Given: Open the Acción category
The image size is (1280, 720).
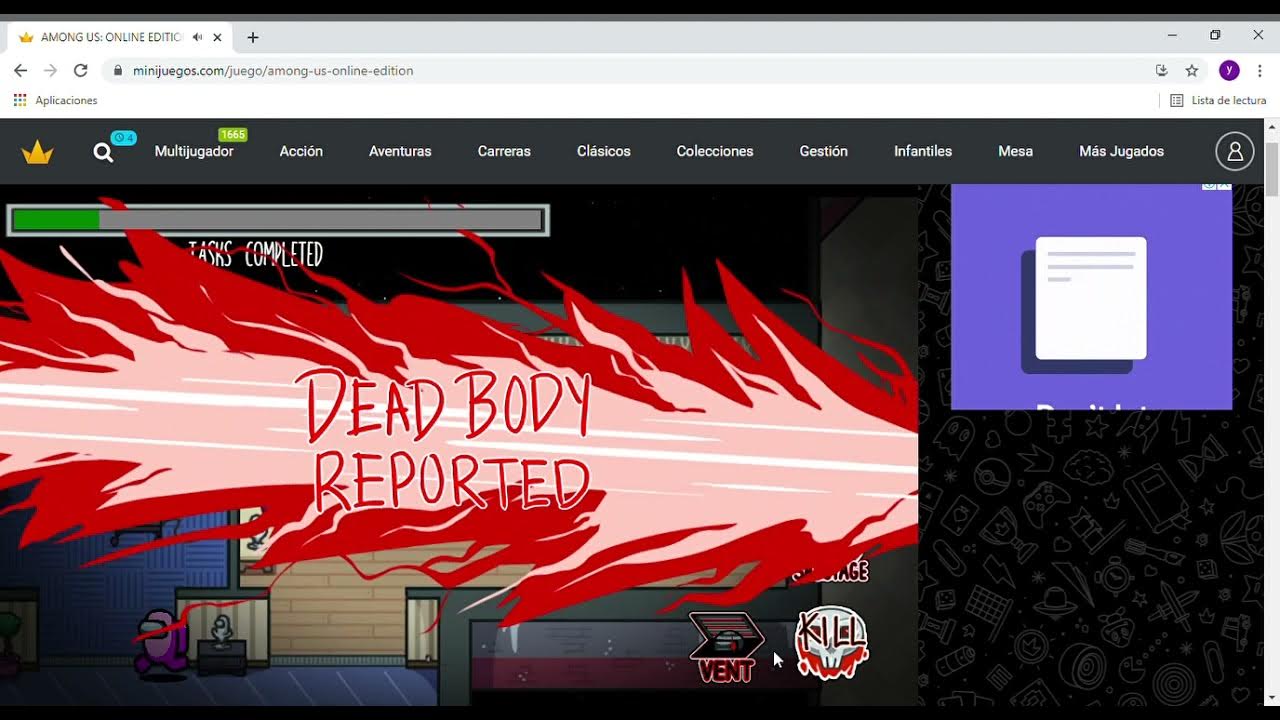Looking at the screenshot, I should 301,152.
